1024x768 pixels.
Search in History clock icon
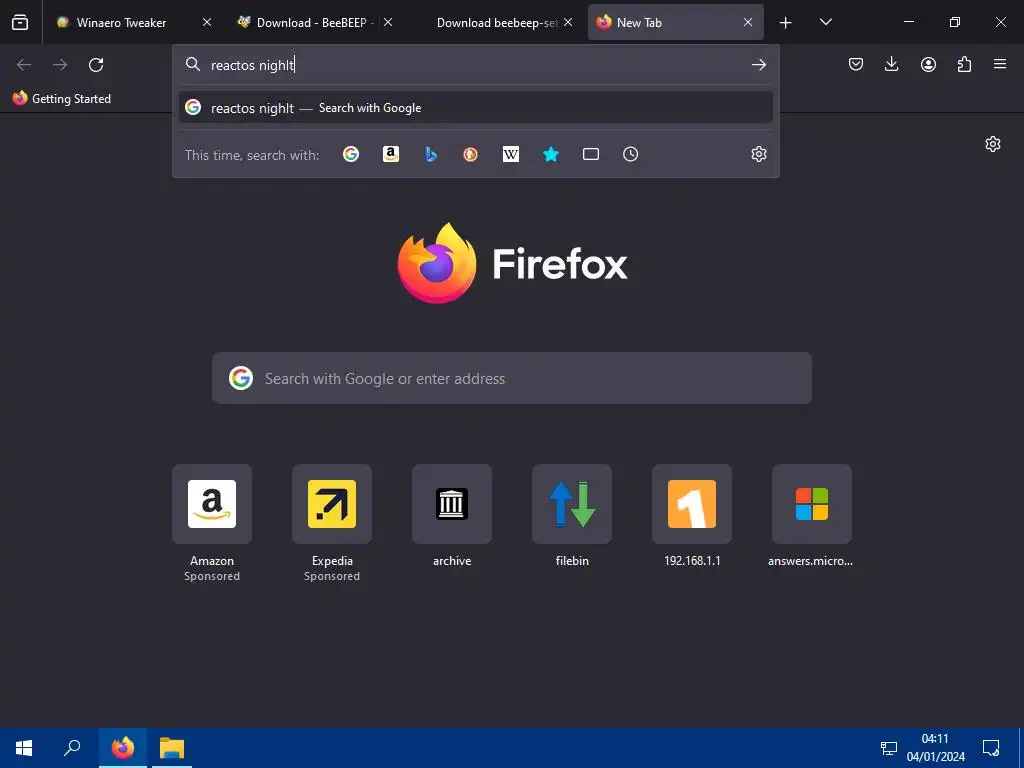tap(630, 154)
